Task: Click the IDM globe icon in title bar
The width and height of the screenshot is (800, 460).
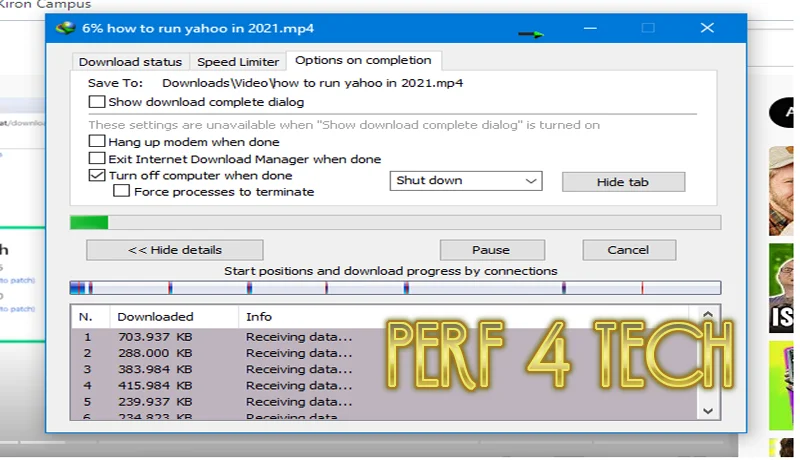Action: [65, 28]
